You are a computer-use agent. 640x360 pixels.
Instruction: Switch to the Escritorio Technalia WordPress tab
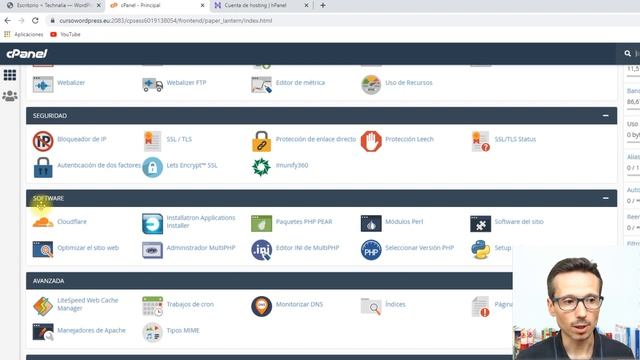tap(53, 5)
